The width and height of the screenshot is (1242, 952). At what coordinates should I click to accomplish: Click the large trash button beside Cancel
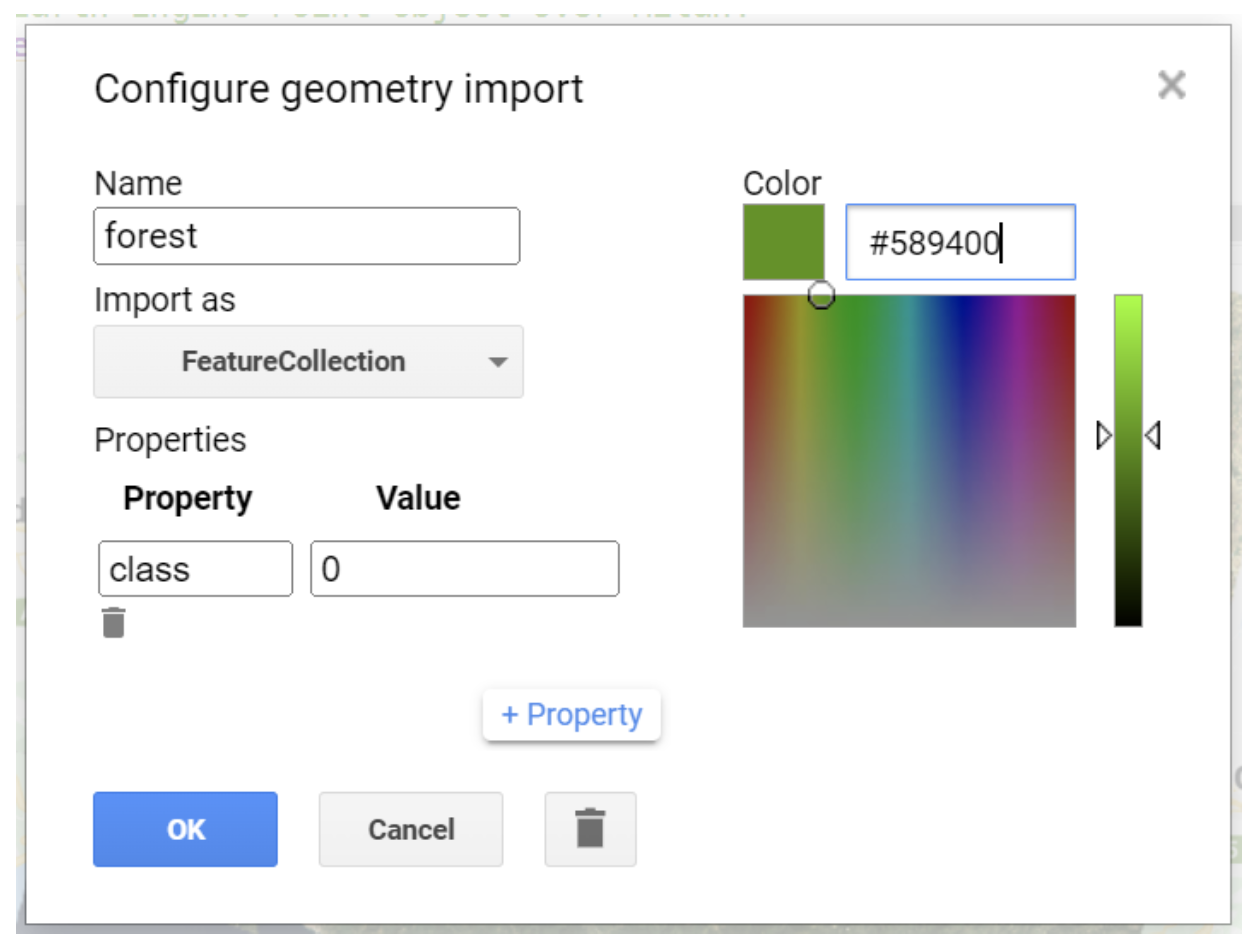coord(590,829)
